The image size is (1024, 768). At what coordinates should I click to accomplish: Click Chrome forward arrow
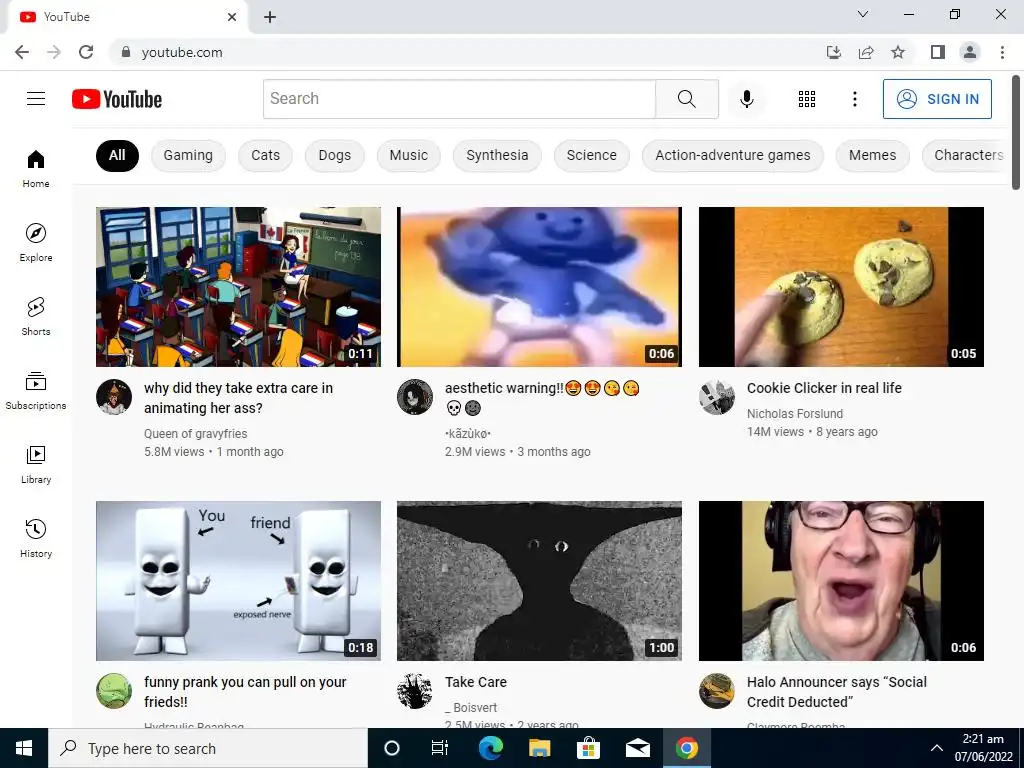[x=54, y=52]
